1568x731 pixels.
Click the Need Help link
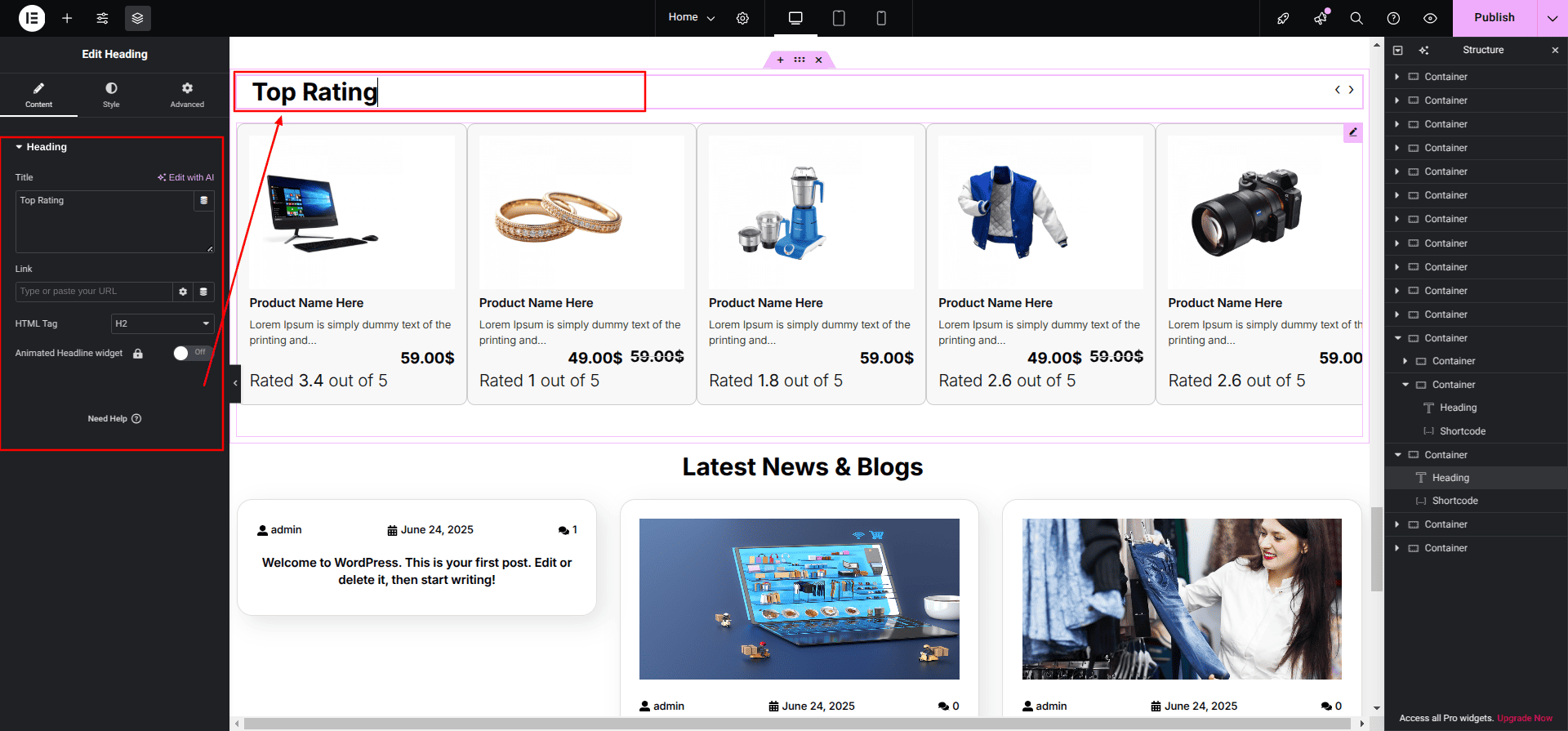tap(114, 419)
